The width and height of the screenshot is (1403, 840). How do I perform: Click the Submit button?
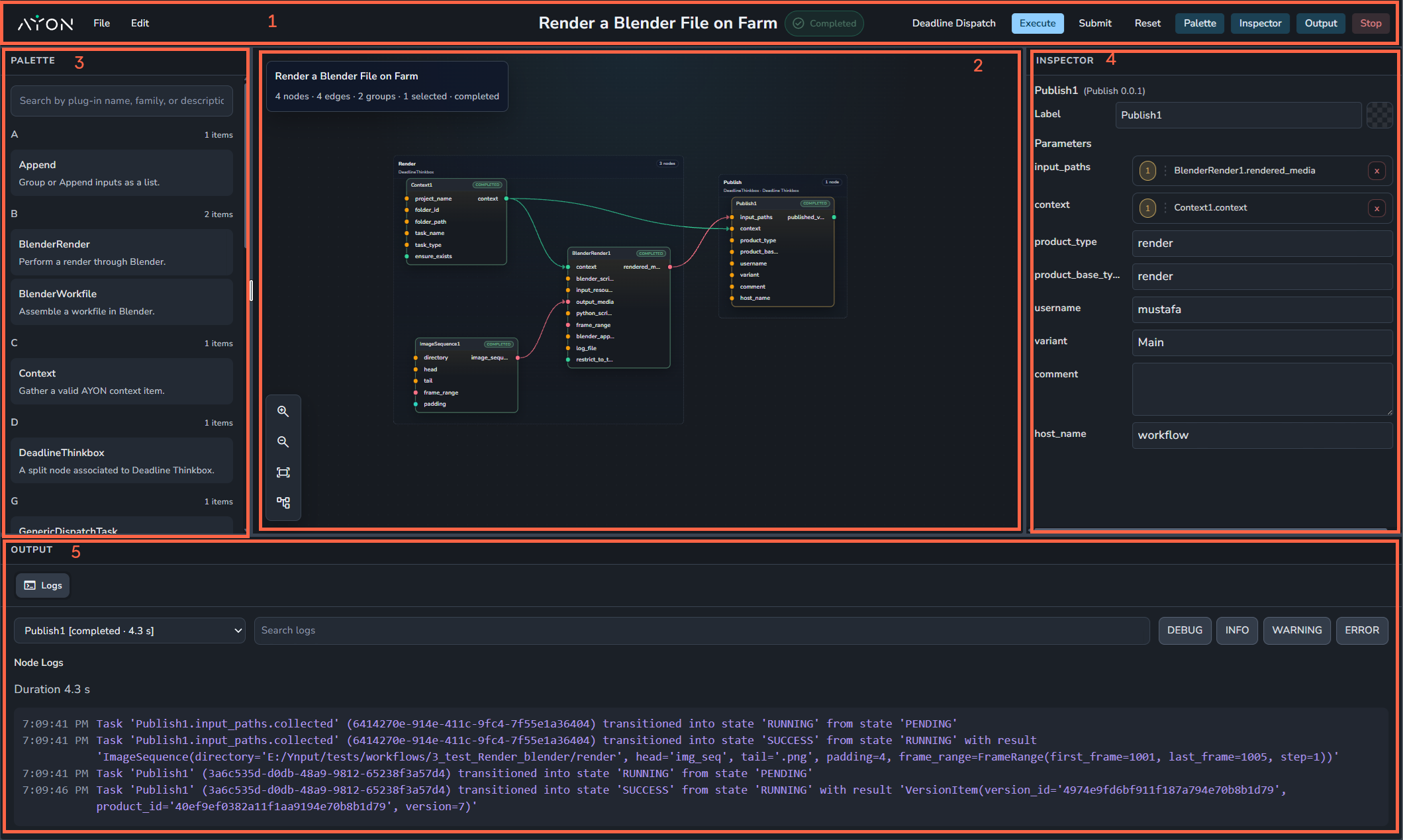coord(1095,23)
